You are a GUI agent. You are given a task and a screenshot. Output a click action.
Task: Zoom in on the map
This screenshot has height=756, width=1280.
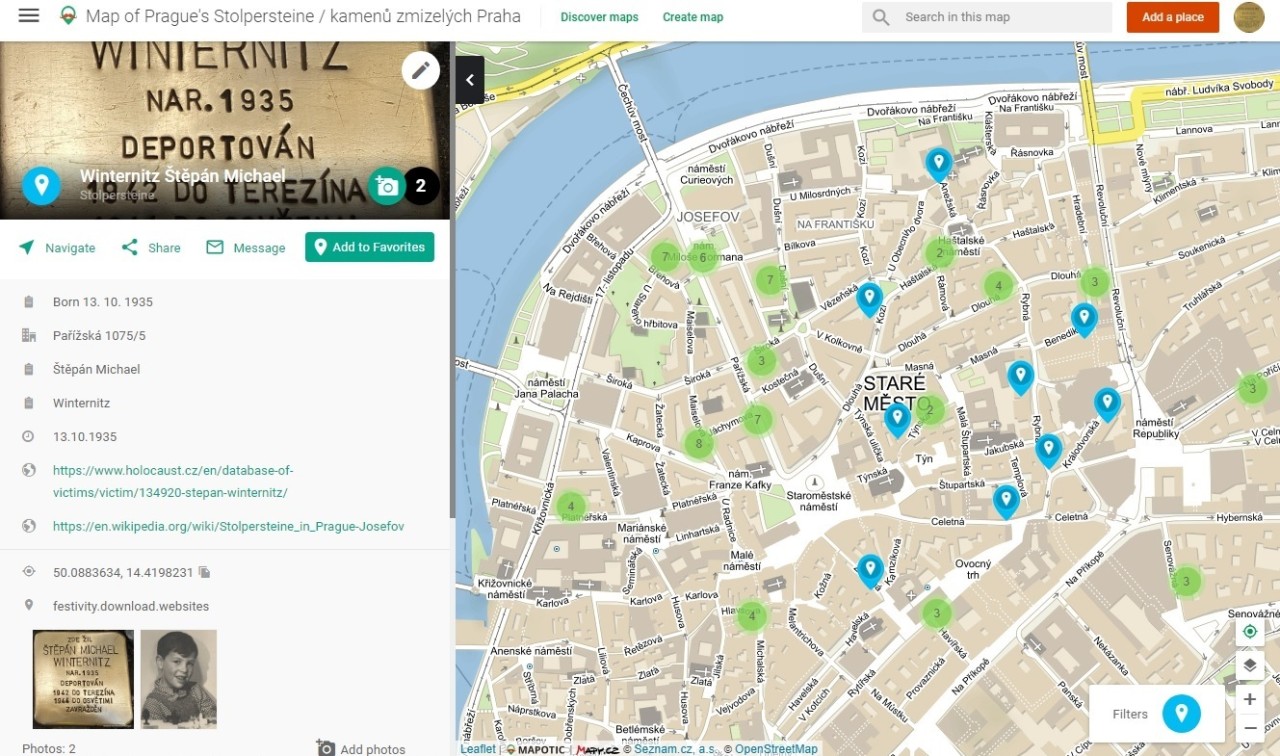click(1249, 699)
